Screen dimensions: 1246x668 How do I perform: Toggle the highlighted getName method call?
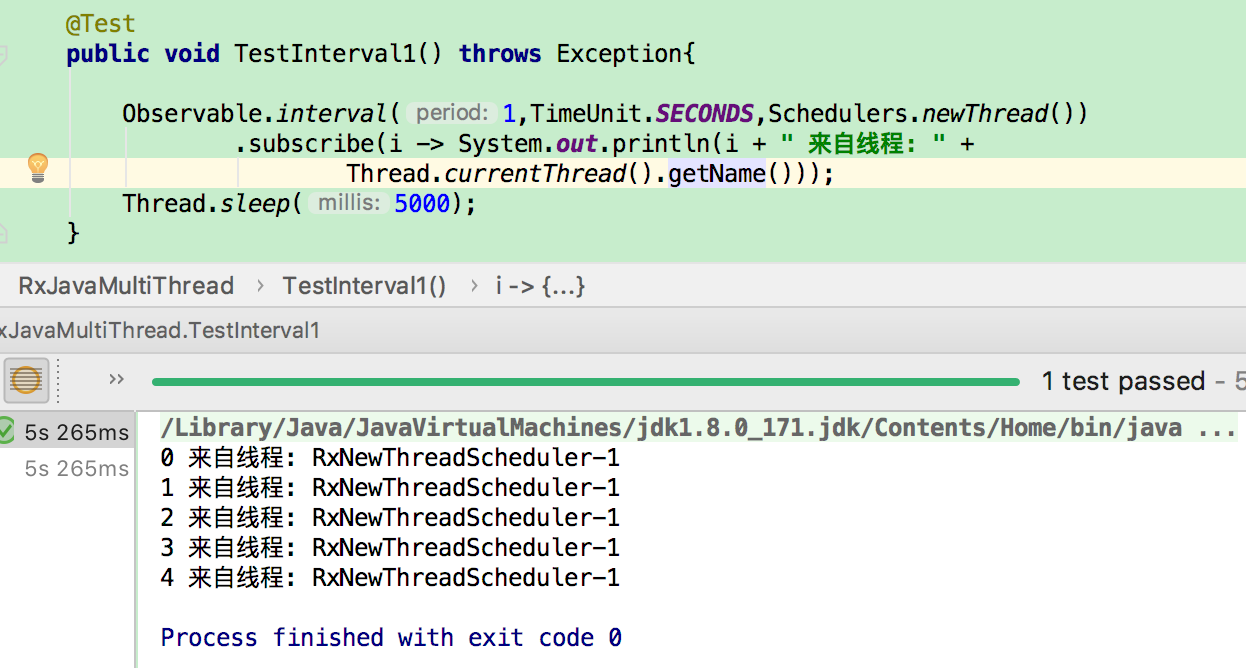click(x=716, y=173)
